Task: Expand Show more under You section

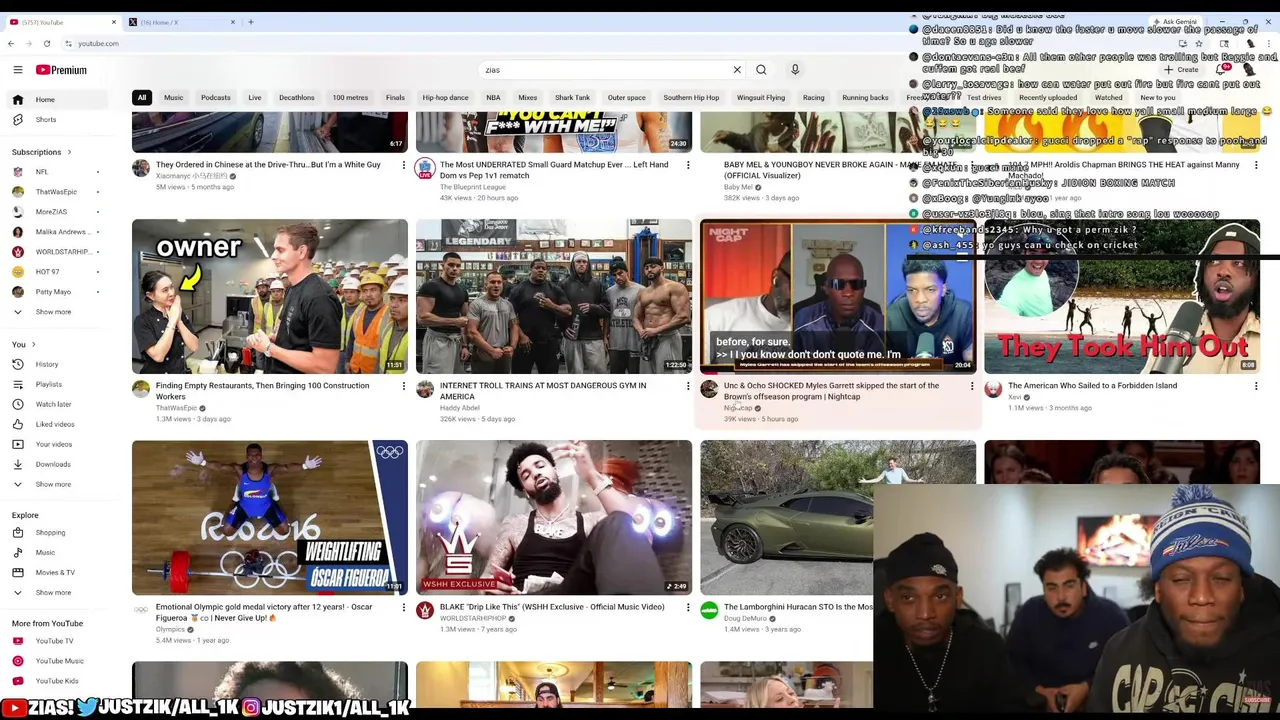Action: (x=58, y=484)
